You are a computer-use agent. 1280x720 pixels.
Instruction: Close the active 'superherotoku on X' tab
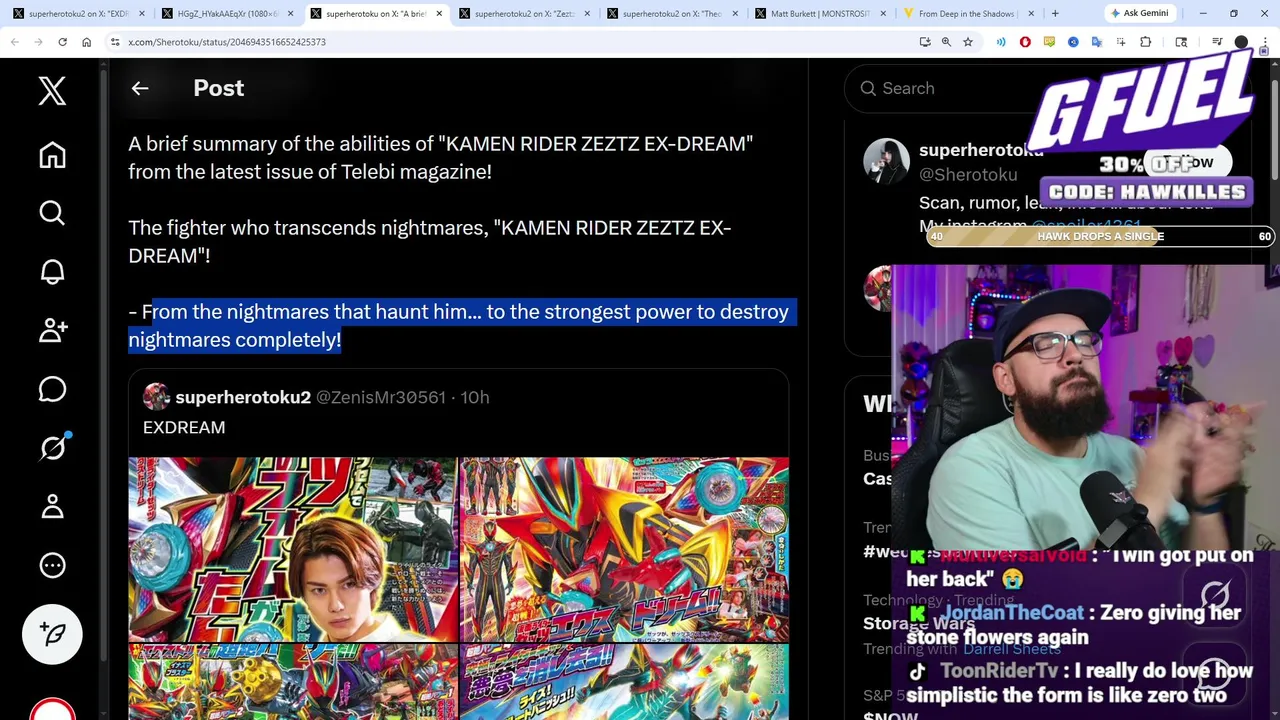pos(439,14)
